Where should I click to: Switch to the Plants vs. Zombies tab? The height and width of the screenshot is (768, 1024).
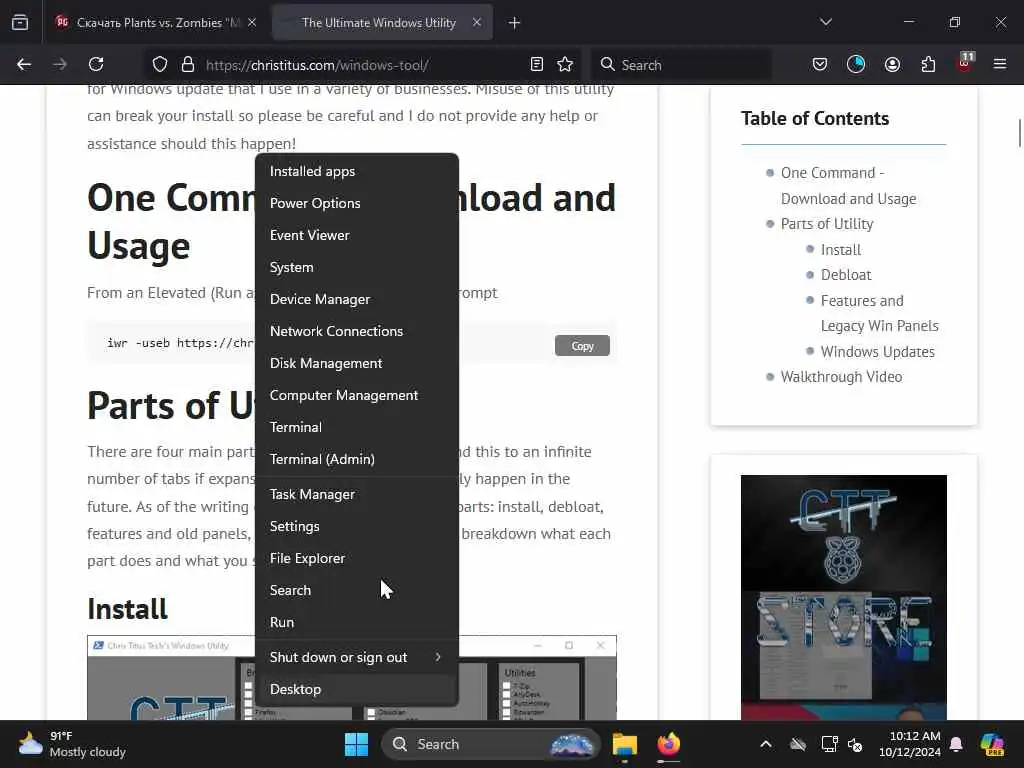coord(157,22)
